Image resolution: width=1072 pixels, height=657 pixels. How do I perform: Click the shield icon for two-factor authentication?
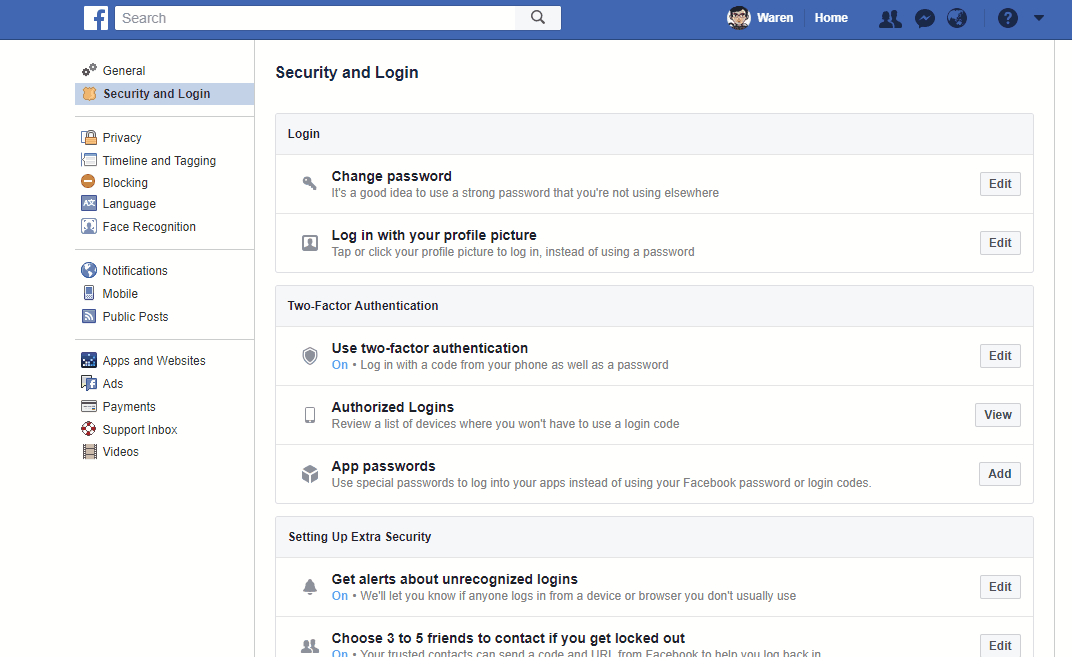(x=309, y=355)
